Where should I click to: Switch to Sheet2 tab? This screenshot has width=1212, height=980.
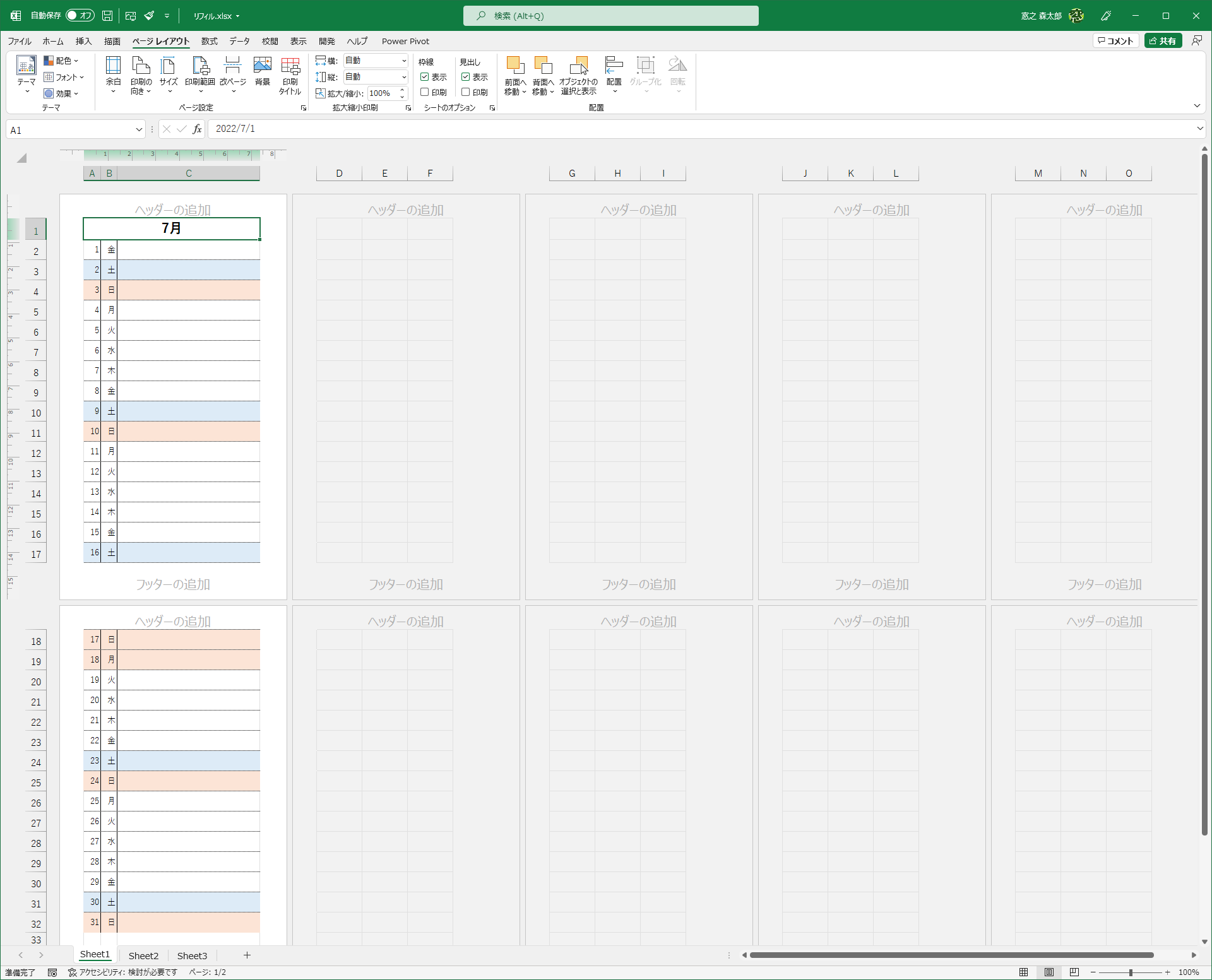[143, 955]
